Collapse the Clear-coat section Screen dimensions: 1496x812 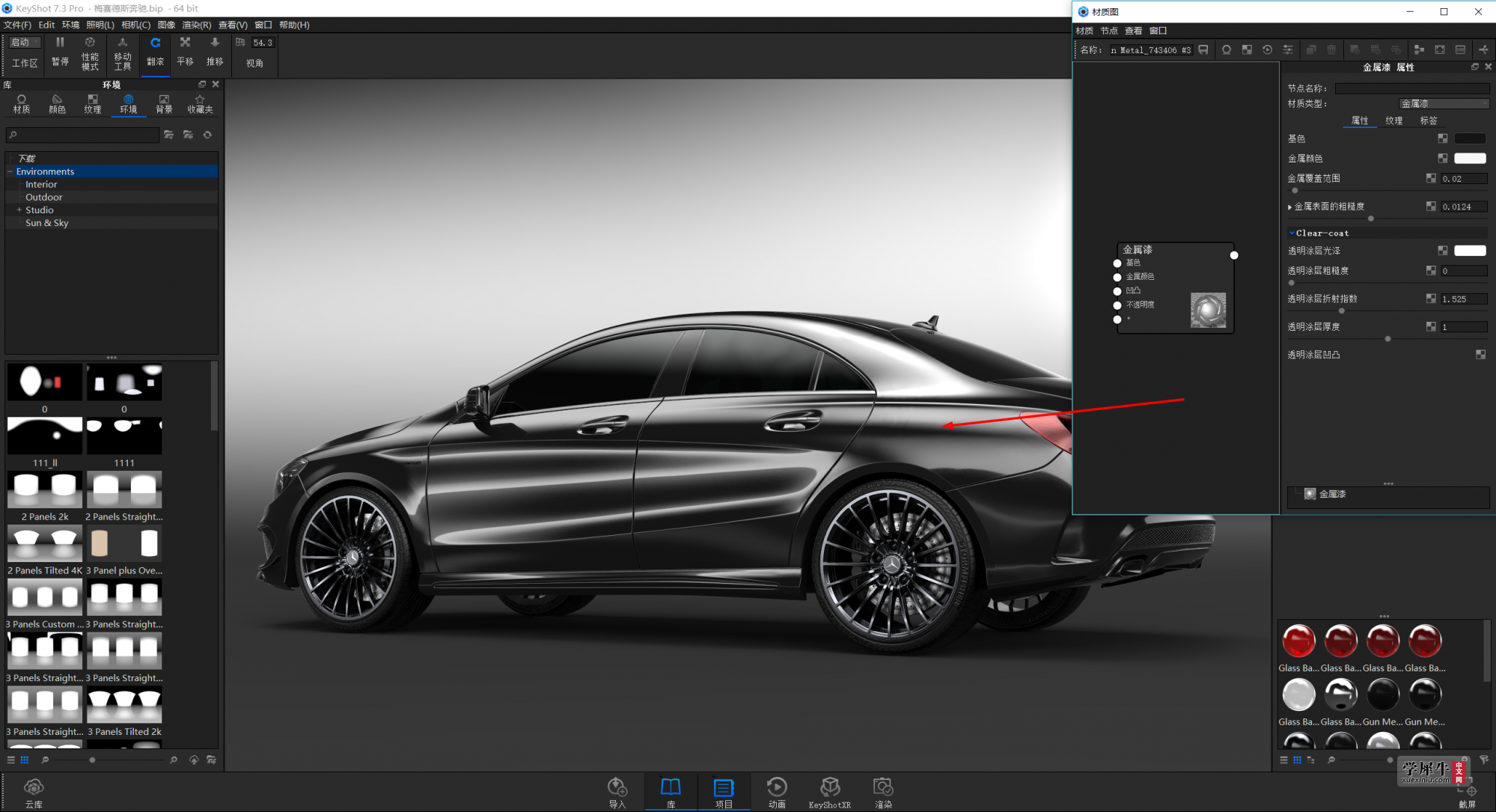click(x=1292, y=233)
